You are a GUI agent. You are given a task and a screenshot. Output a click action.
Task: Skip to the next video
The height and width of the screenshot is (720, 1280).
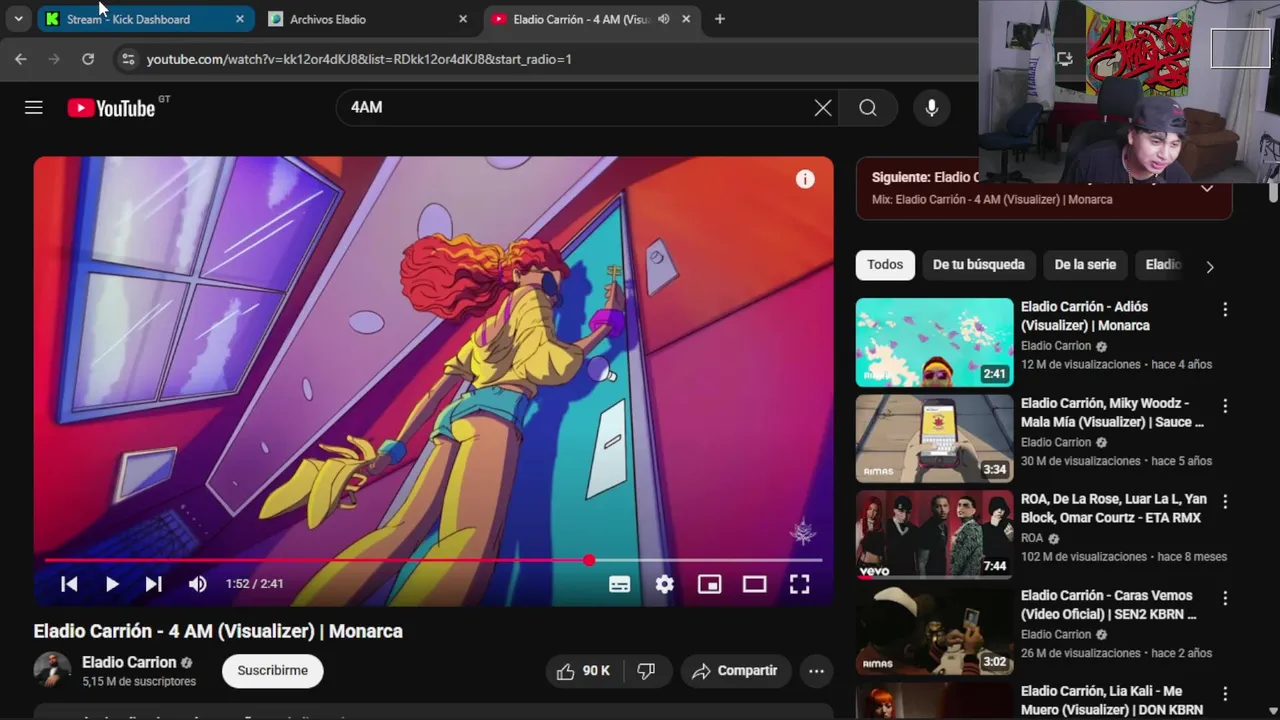154,584
